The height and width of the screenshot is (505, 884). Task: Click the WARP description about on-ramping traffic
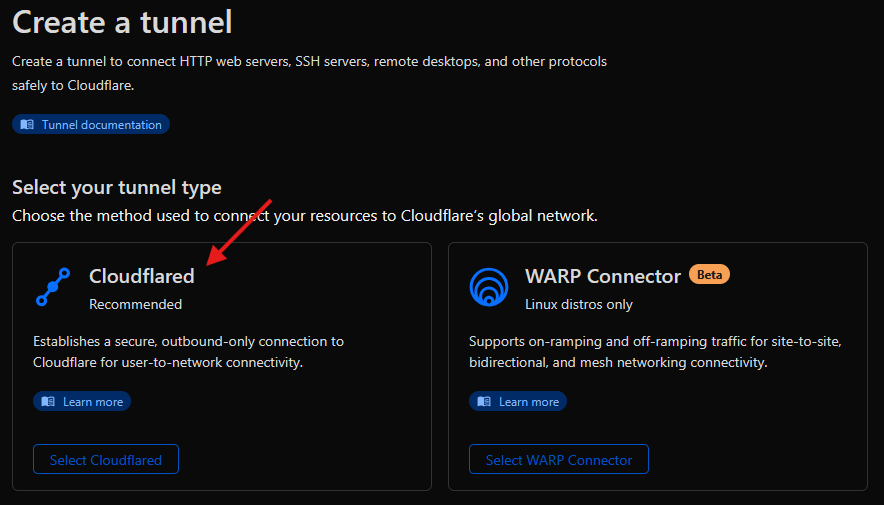point(655,352)
